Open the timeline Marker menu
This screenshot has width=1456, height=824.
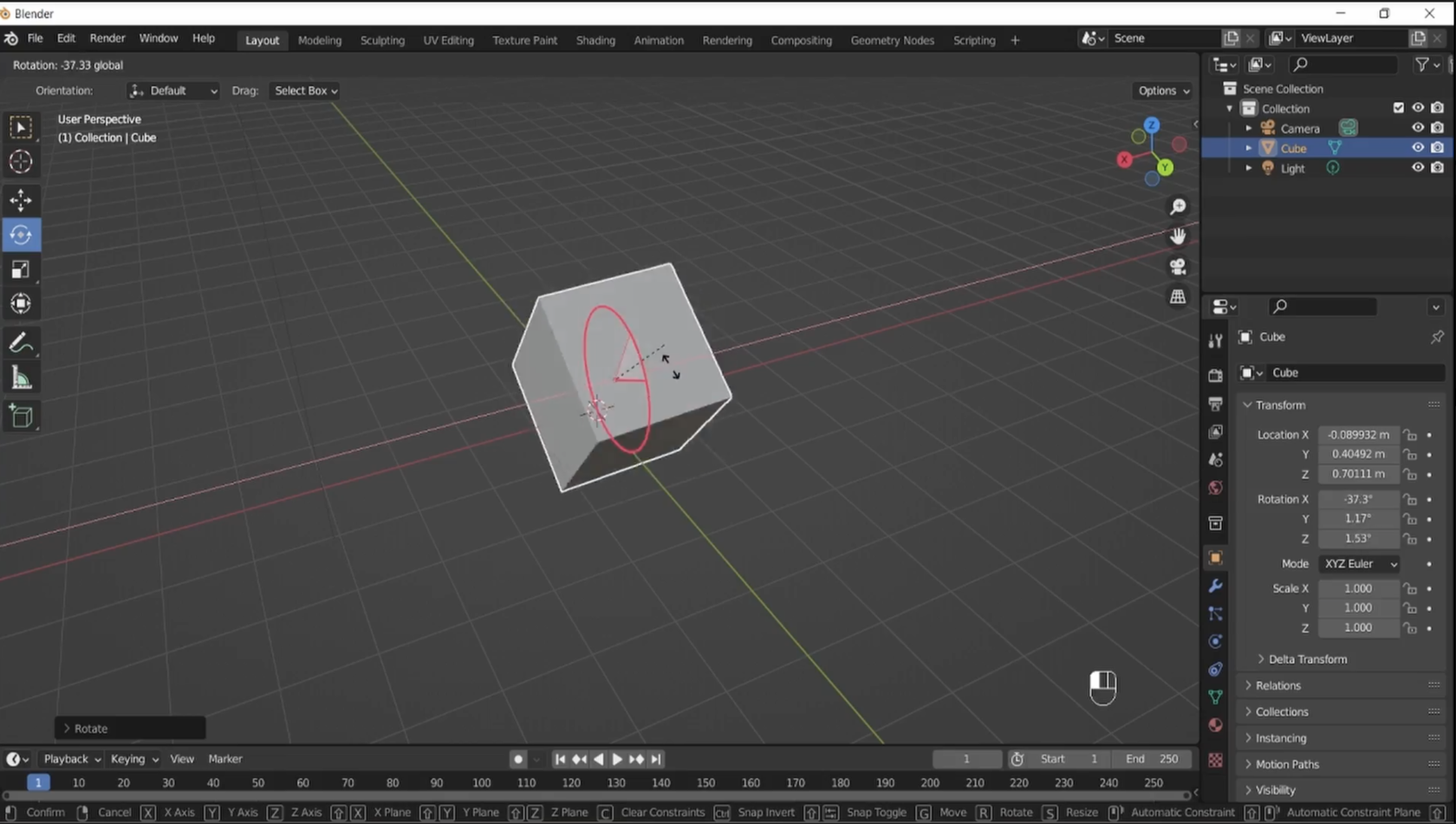tap(224, 759)
